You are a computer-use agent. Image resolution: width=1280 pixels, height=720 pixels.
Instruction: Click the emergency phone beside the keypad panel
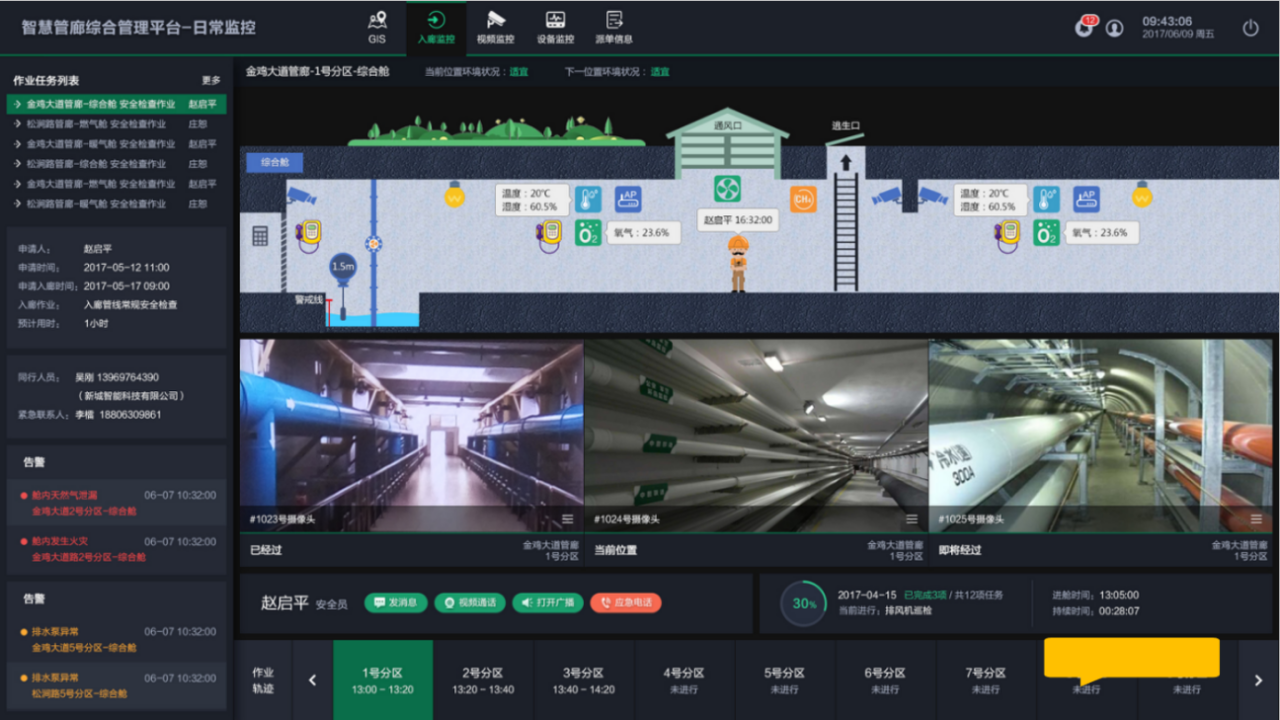tap(309, 236)
